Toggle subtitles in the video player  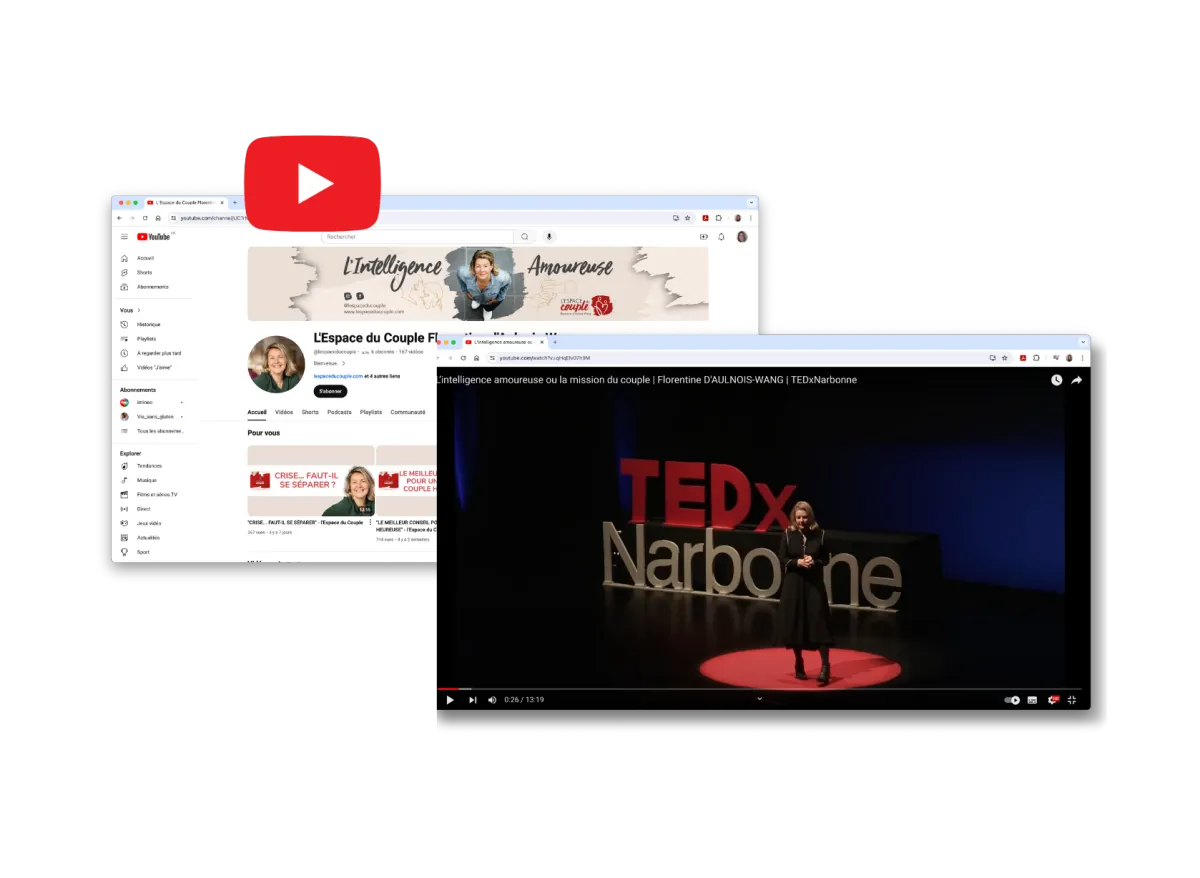coord(1032,700)
